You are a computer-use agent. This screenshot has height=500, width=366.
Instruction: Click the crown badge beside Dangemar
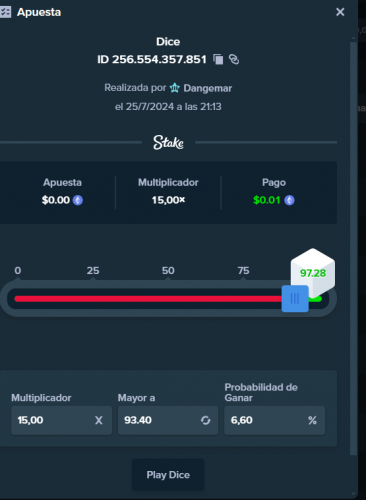point(175,88)
